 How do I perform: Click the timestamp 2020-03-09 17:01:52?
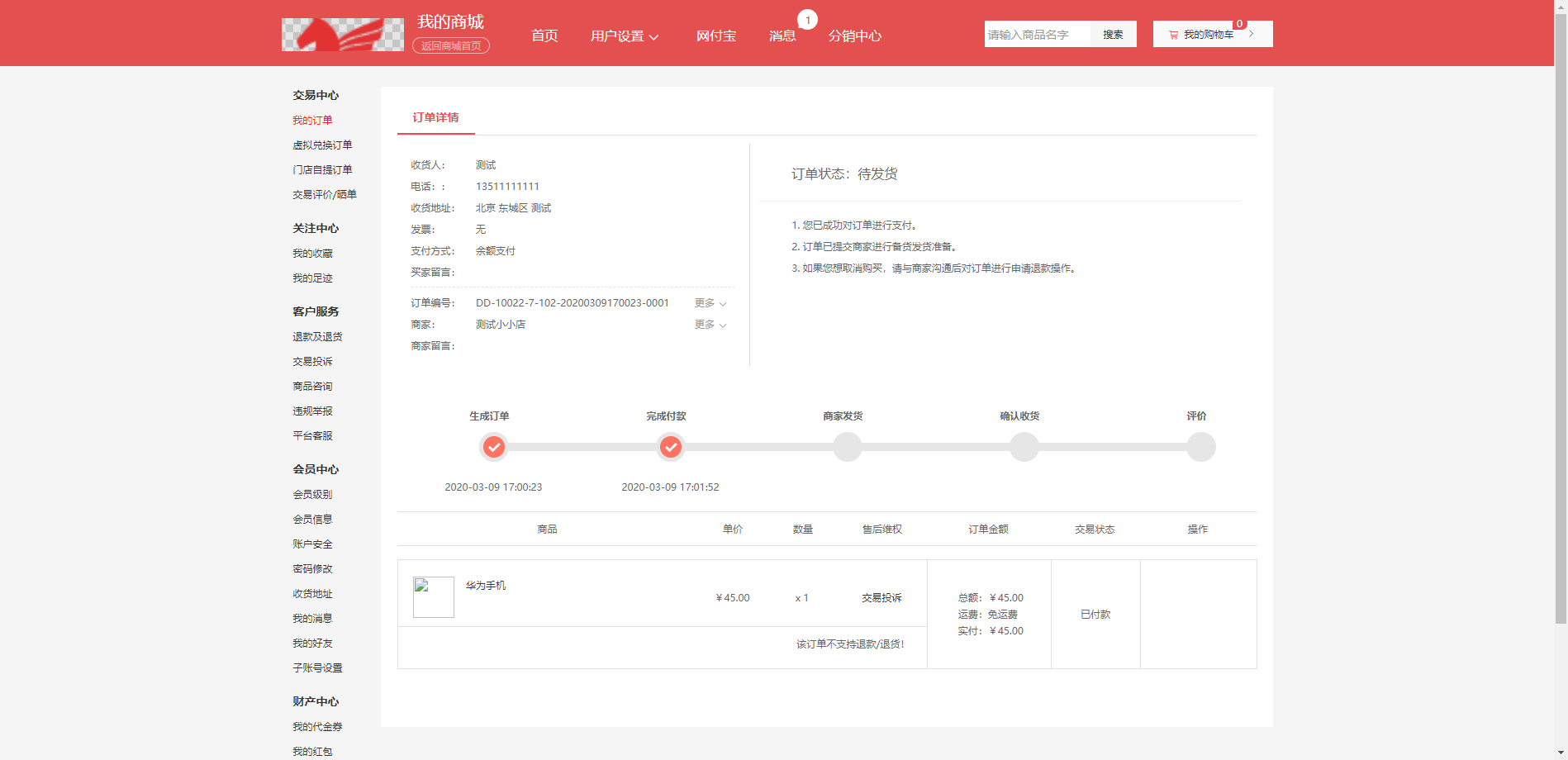(x=670, y=487)
